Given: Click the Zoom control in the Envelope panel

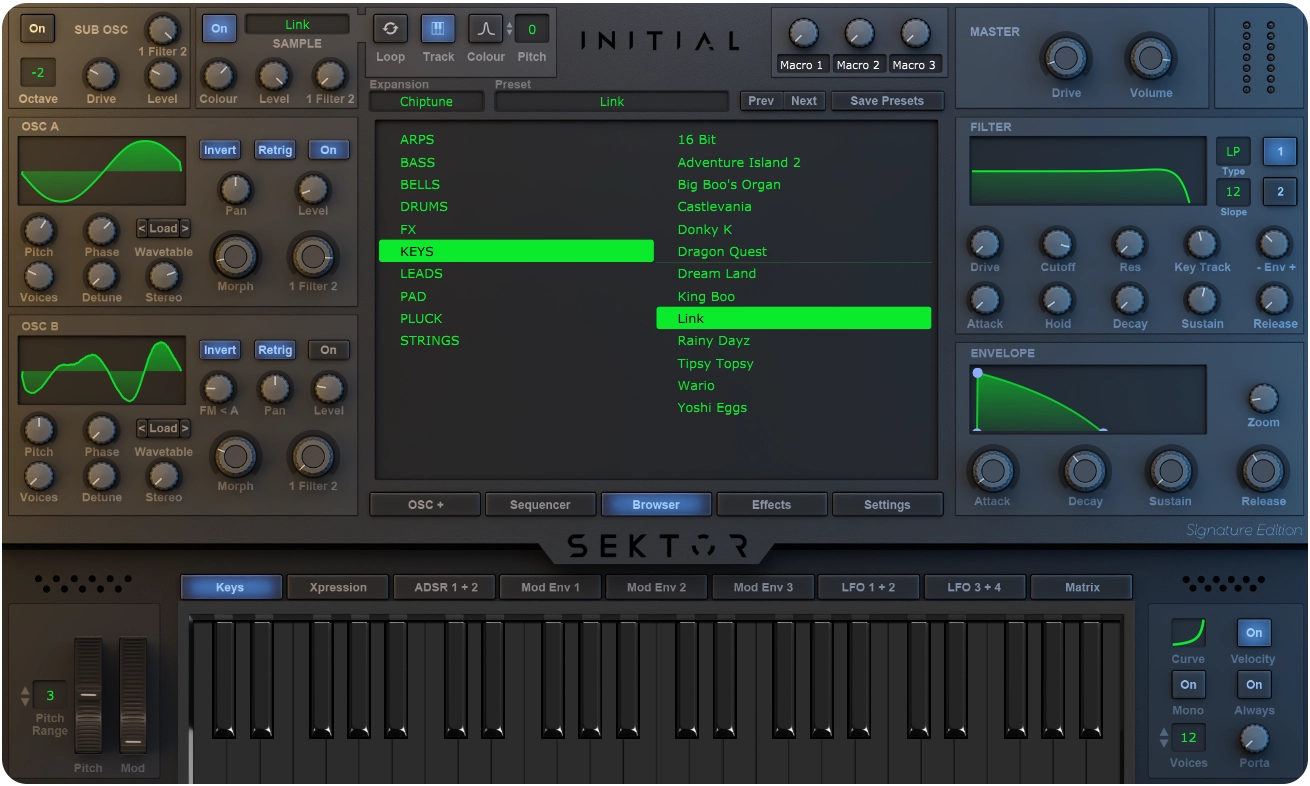Looking at the screenshot, I should [1262, 400].
